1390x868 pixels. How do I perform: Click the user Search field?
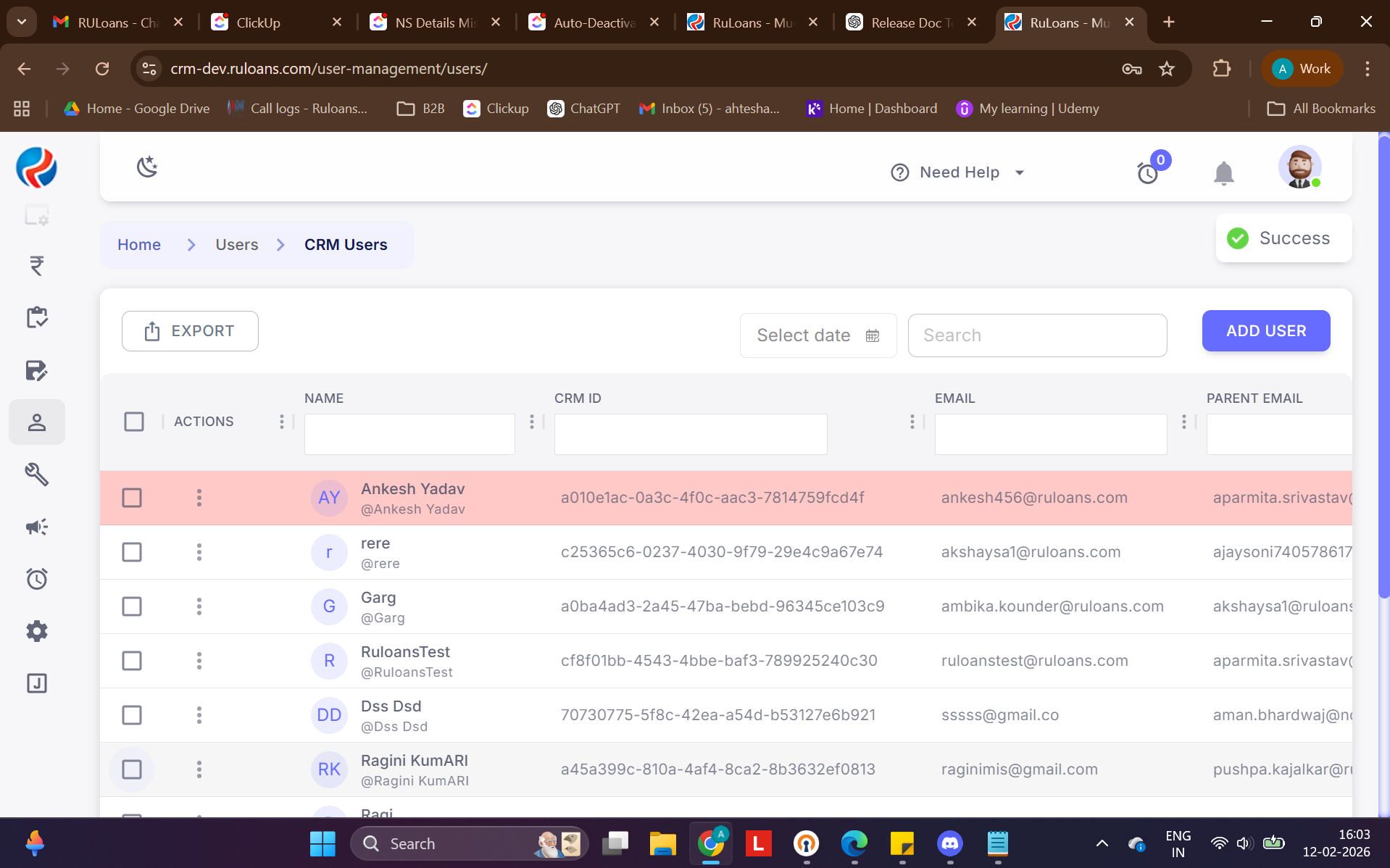pyautogui.click(x=1037, y=335)
